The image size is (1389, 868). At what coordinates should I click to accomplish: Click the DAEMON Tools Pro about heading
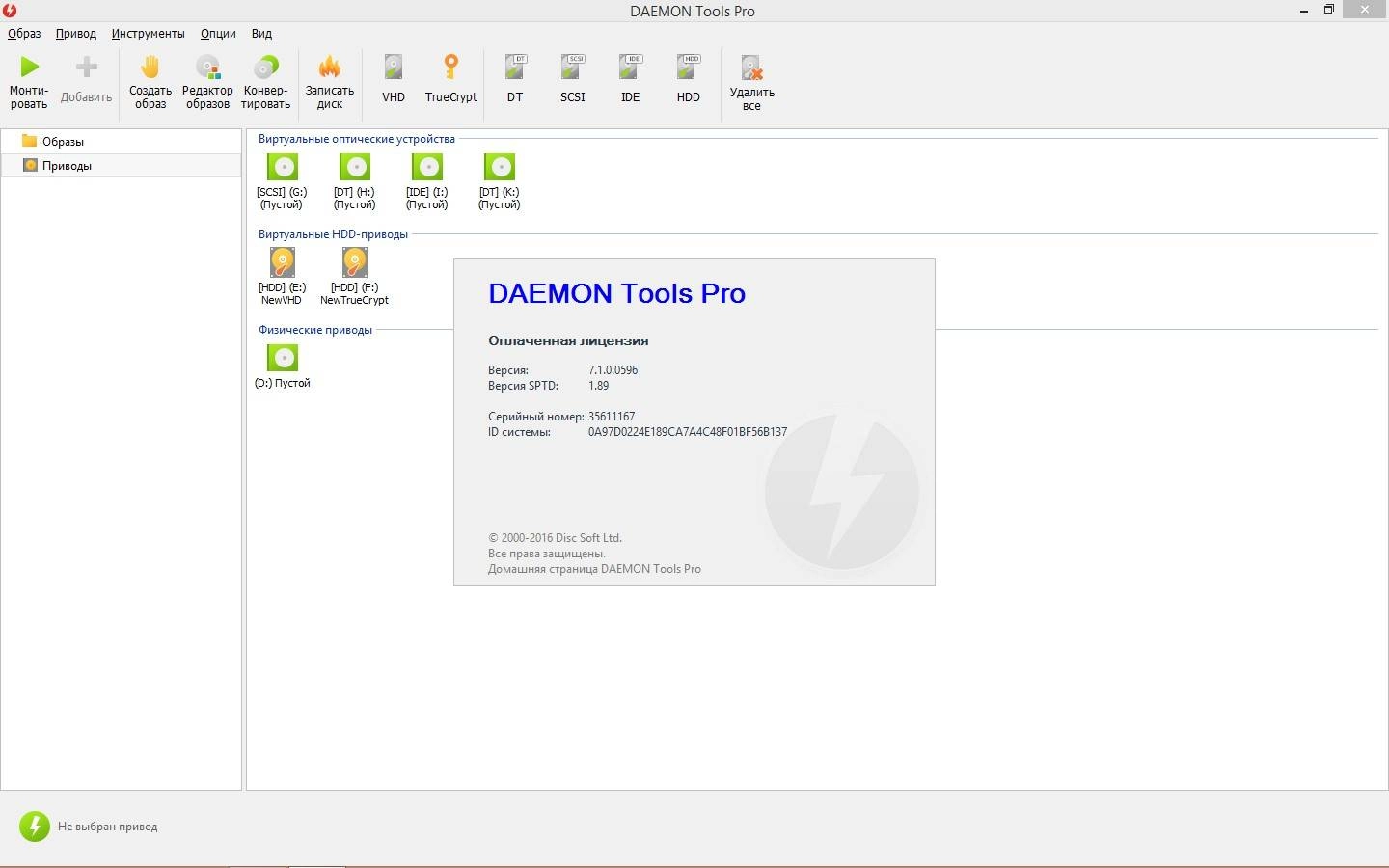coord(617,293)
